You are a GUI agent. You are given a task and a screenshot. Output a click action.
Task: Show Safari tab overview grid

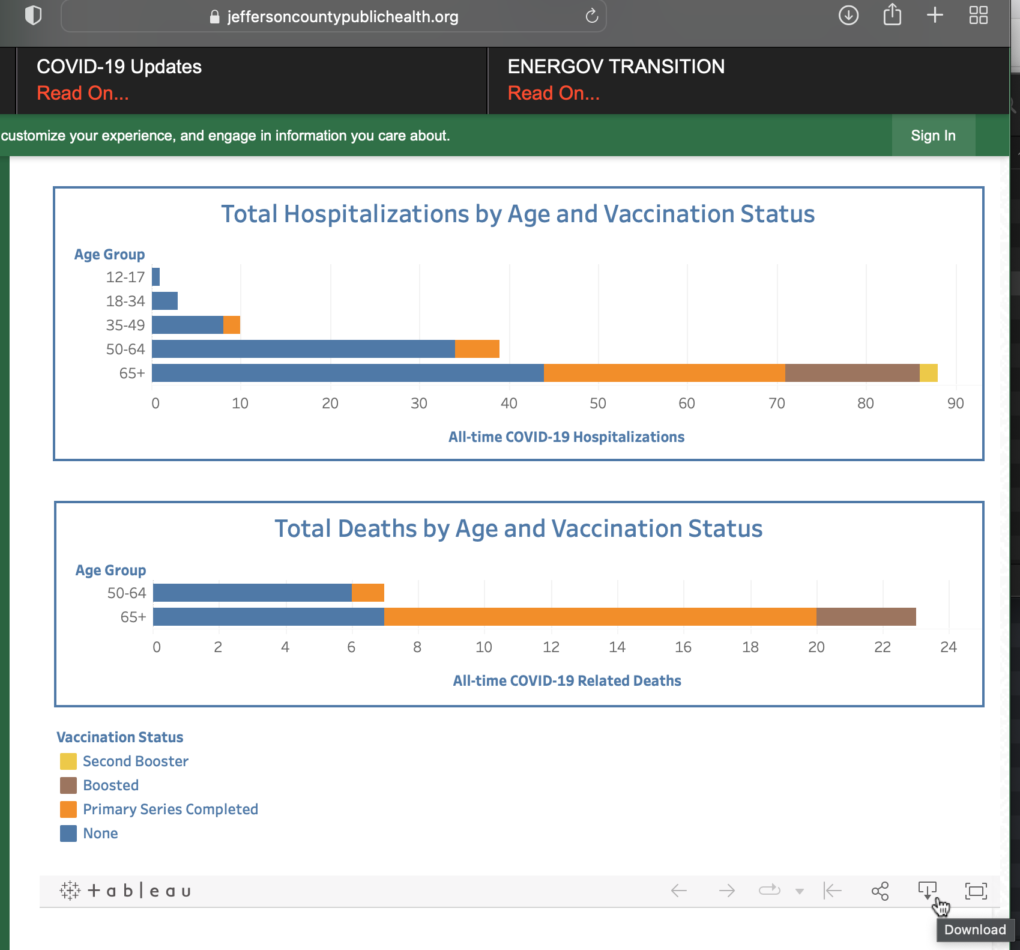979,15
